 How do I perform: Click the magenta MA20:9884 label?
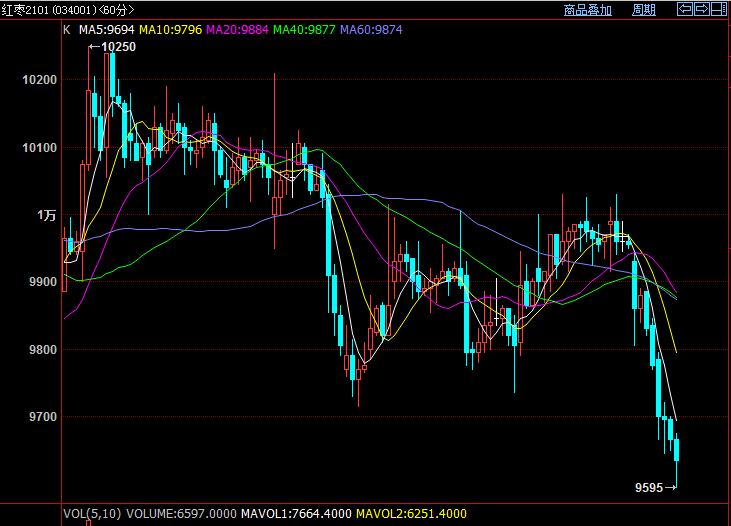click(237, 30)
